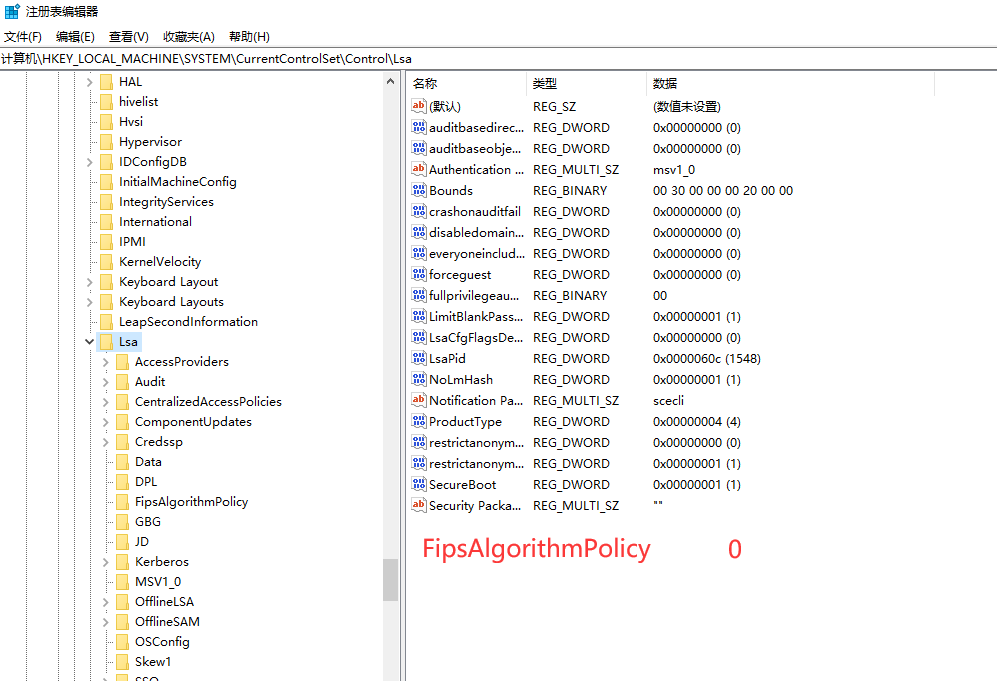Open the 文件(F) menu

click(x=23, y=37)
